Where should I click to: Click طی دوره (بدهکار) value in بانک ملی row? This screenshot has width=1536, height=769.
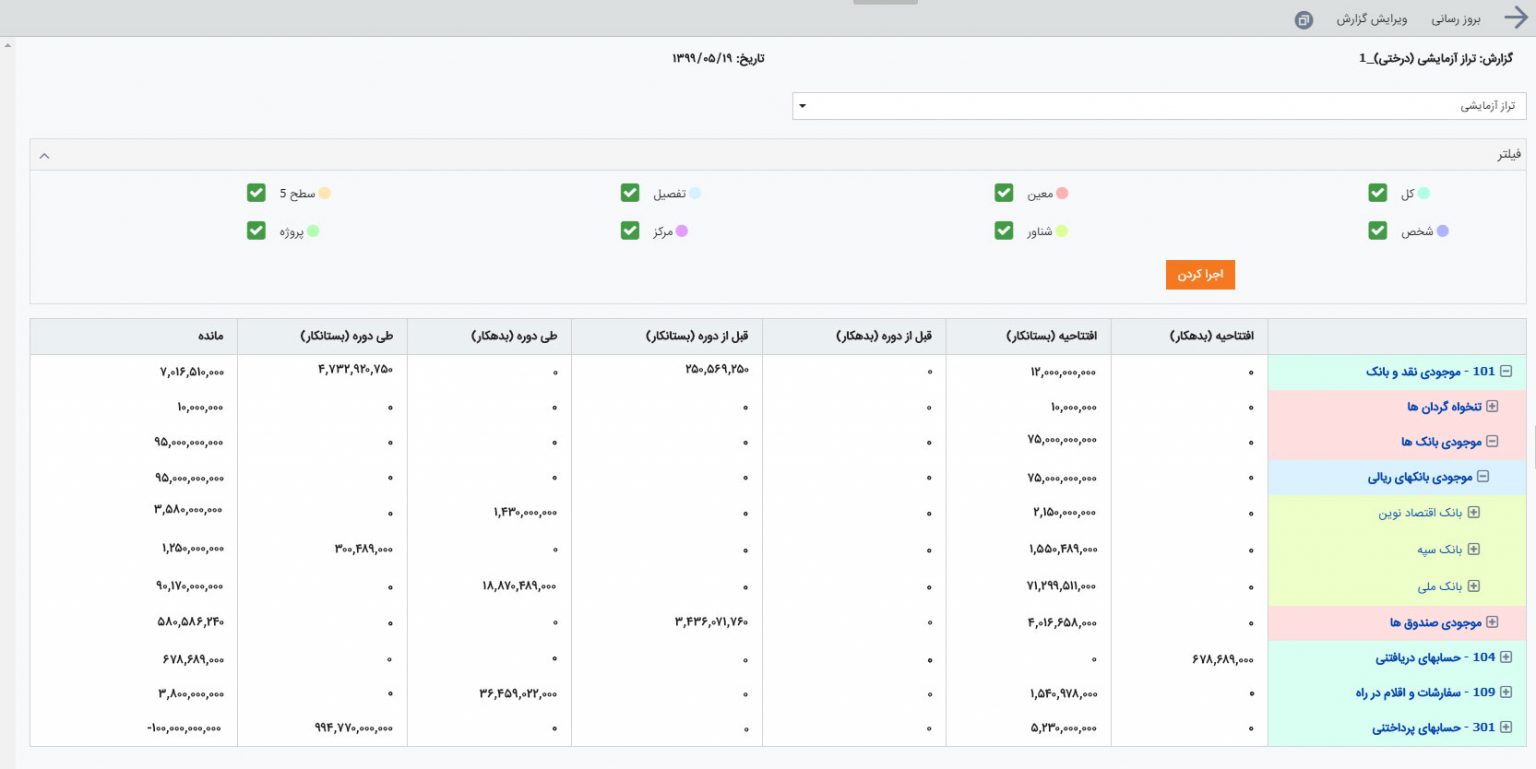pyautogui.click(x=519, y=586)
